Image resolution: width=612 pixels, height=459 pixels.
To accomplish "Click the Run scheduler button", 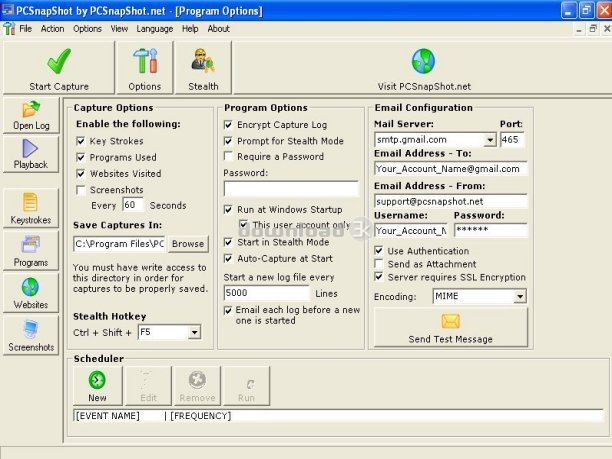I will coord(246,386).
